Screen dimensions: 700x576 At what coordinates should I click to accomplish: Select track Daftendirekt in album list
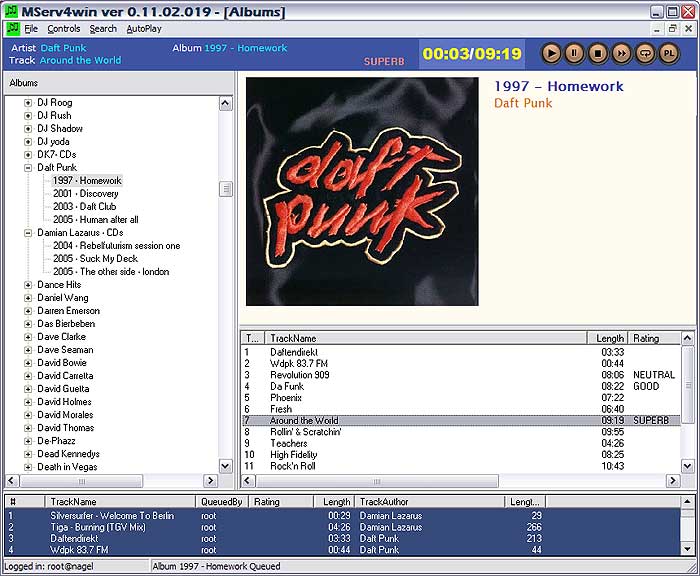(461, 352)
